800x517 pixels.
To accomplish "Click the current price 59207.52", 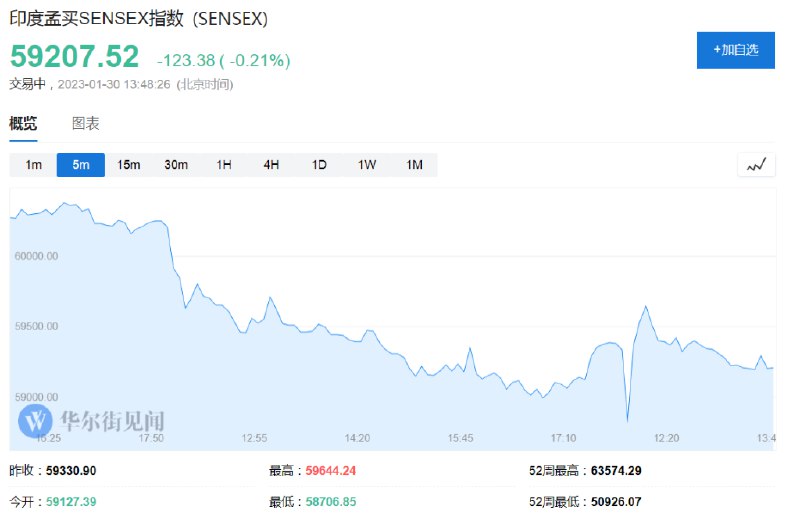I will (74, 56).
